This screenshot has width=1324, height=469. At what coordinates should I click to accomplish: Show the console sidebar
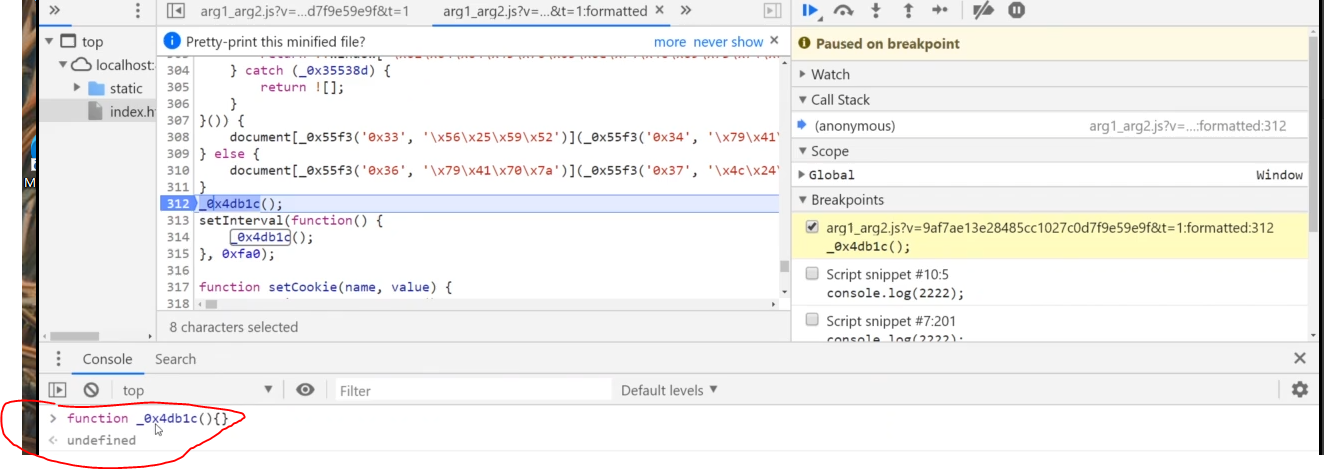pyautogui.click(x=58, y=390)
